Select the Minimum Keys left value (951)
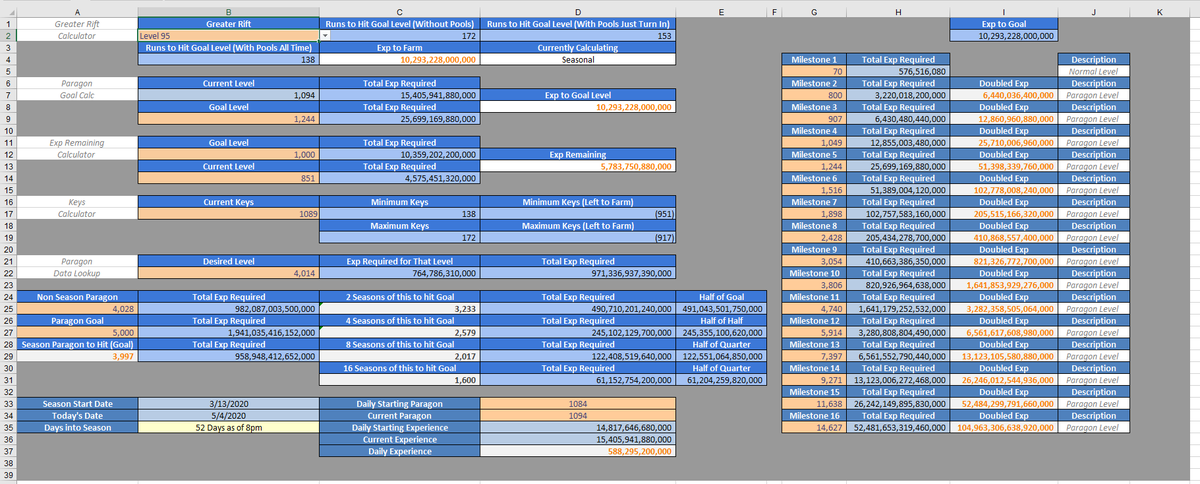Viewport: 1200px width, 484px height. 578,214
